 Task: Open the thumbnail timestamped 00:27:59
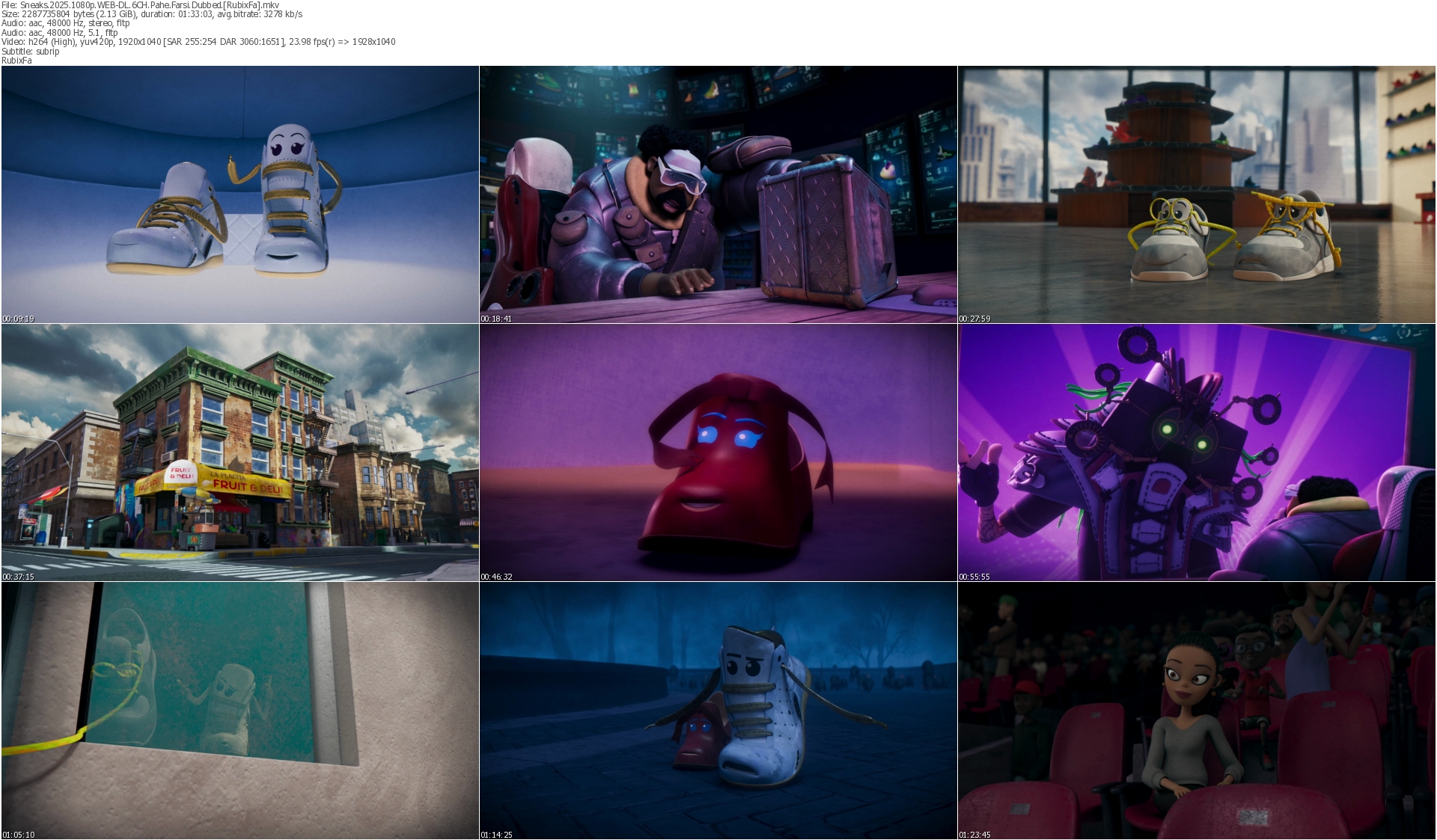(1197, 194)
